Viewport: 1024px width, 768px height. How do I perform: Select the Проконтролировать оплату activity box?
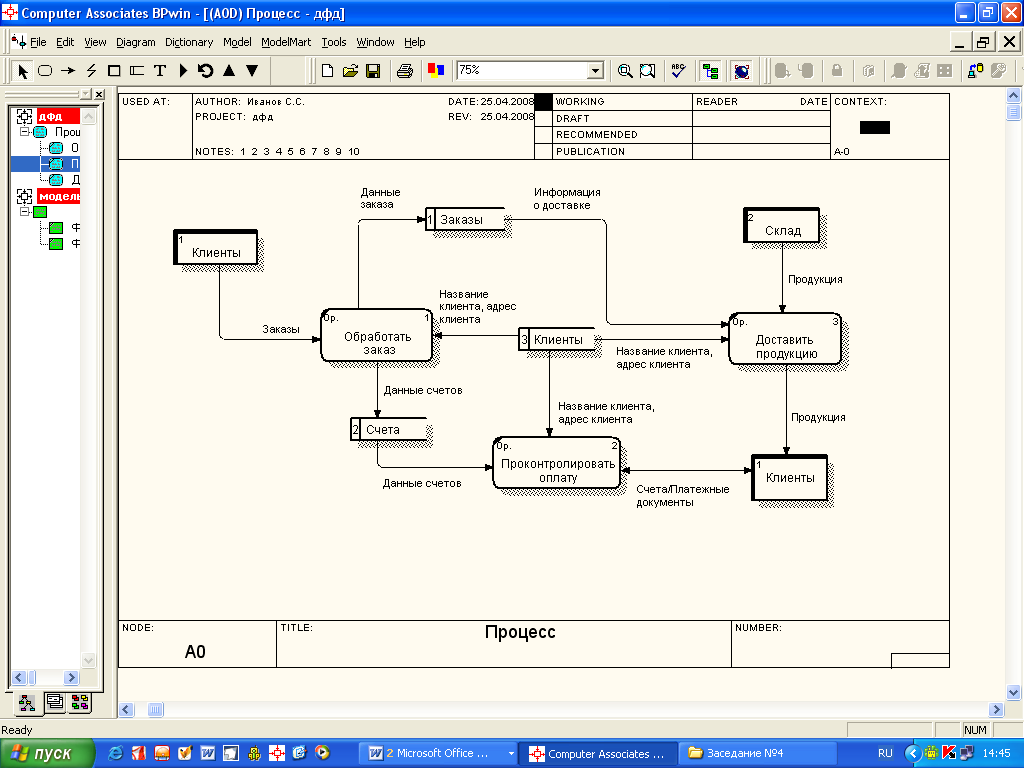click(557, 463)
